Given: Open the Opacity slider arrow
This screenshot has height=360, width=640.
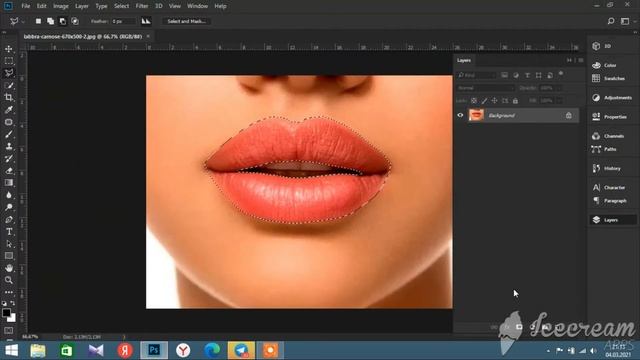Looking at the screenshot, I should pos(559,88).
